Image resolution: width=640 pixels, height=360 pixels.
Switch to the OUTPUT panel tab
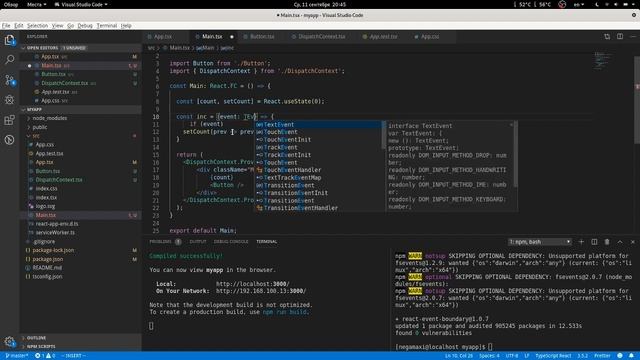point(198,242)
